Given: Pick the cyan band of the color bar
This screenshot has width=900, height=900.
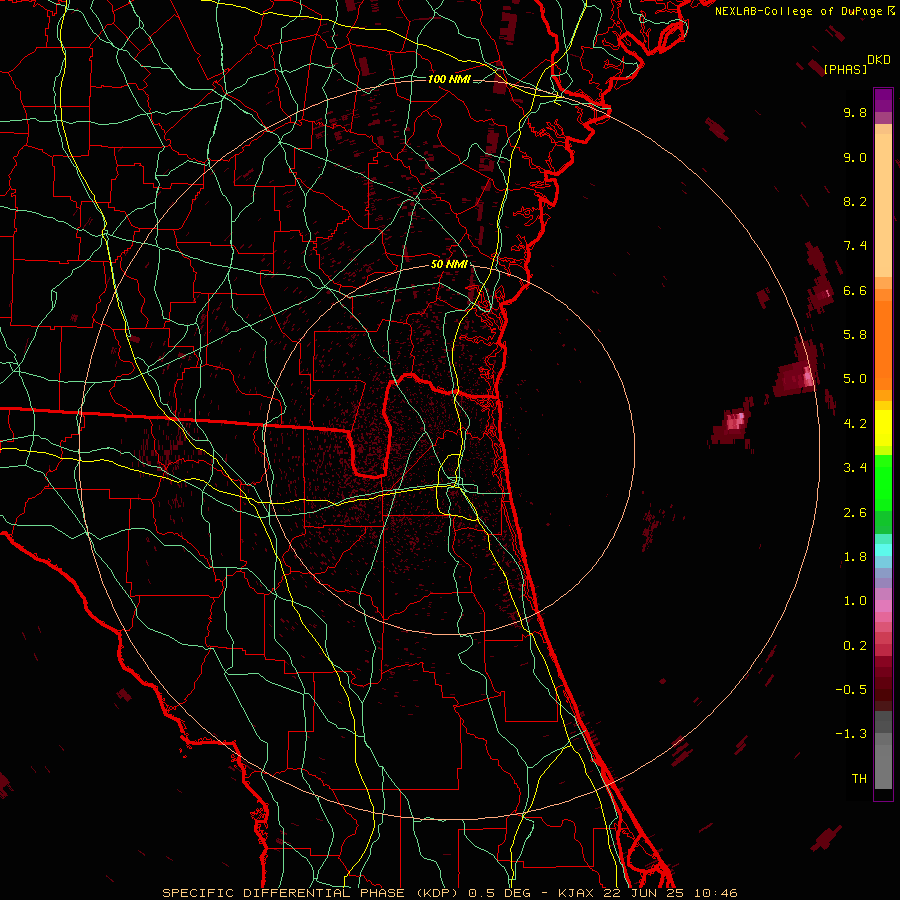Looking at the screenshot, I should coord(883,550).
